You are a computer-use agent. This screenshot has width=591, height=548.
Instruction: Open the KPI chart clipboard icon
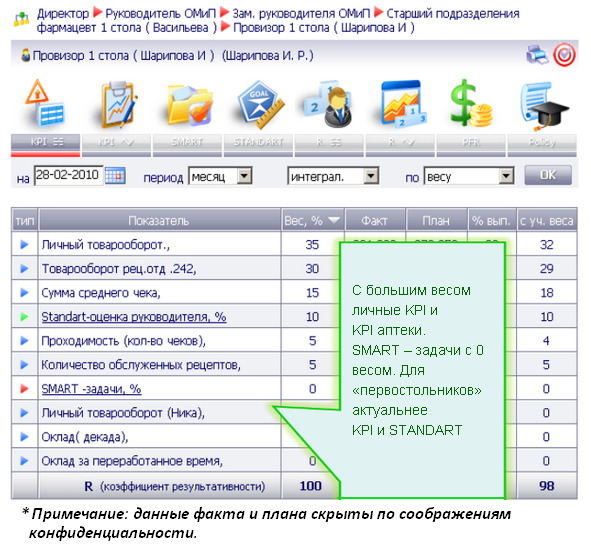coord(117,104)
